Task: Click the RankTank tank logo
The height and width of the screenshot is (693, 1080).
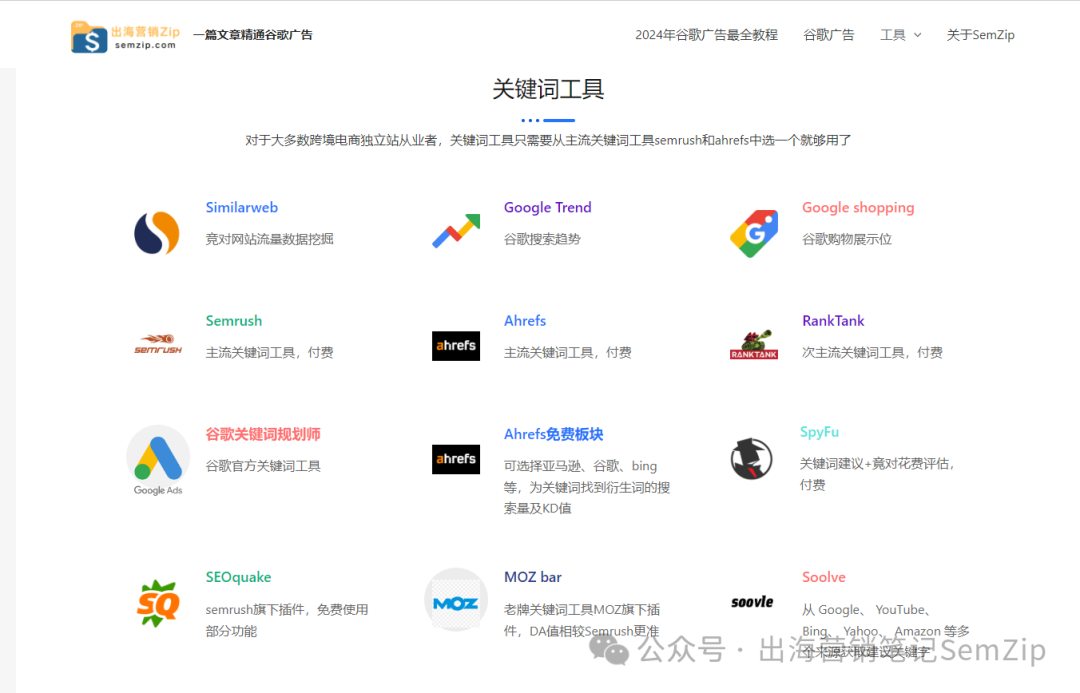Action: 754,345
